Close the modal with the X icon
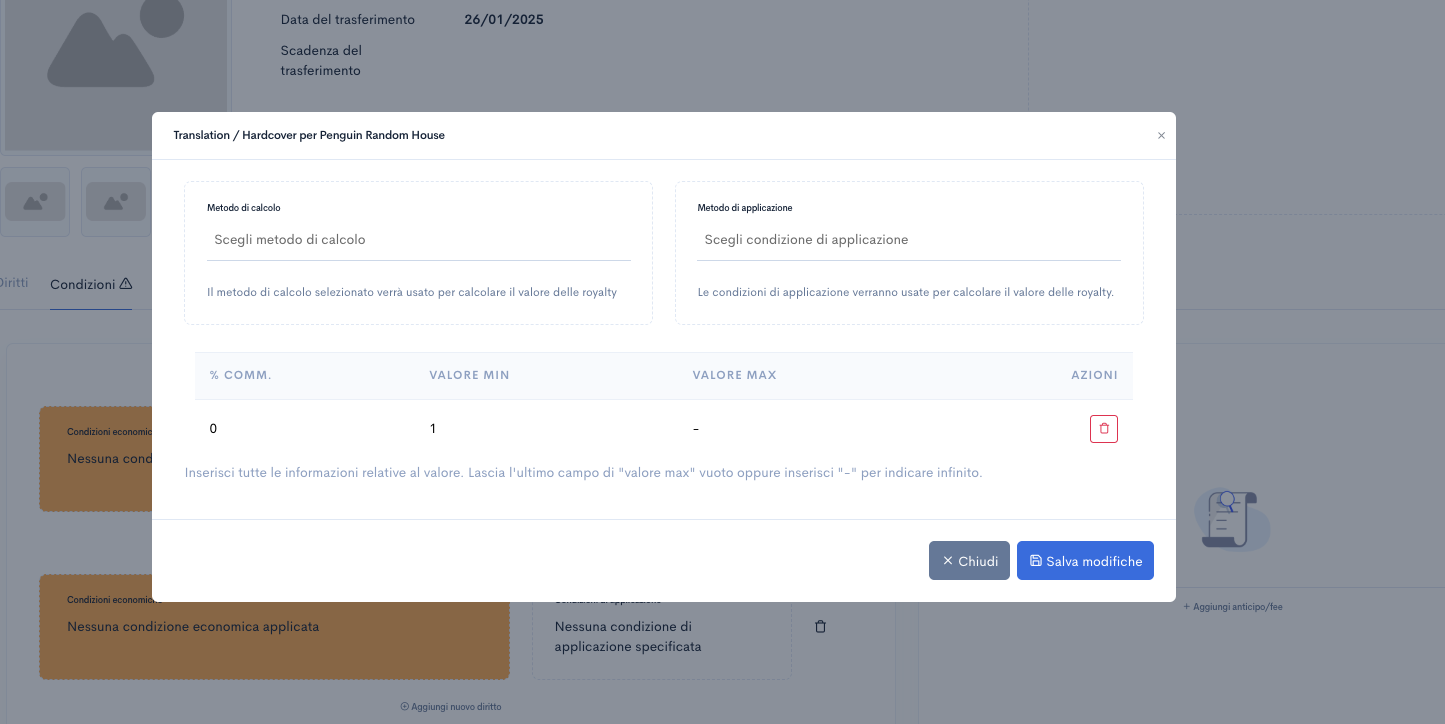Screen dimensions: 1445x724 pyautogui.click(x=1161, y=136)
